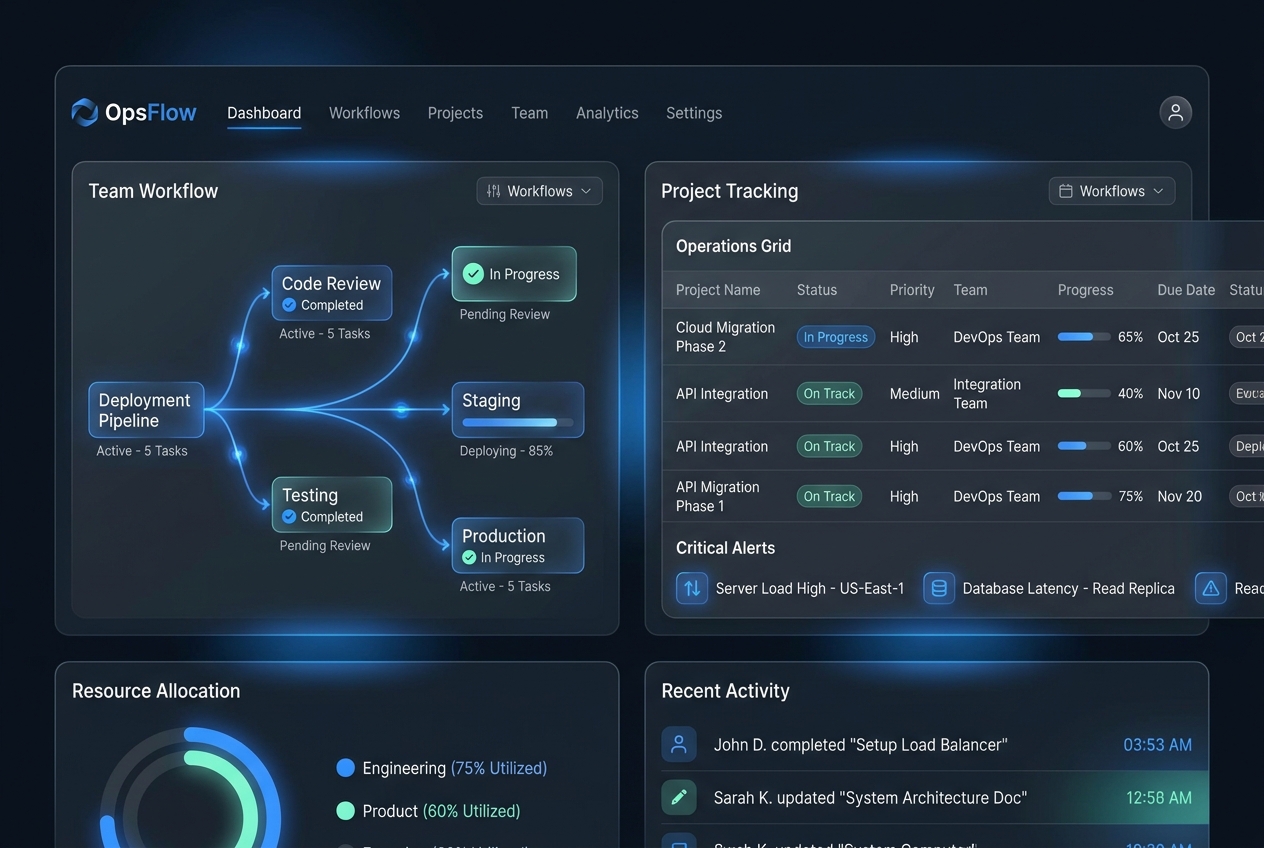This screenshot has width=1264, height=848.
Task: Open Project Tracking's Workflows dropdown
Action: (x=1112, y=191)
